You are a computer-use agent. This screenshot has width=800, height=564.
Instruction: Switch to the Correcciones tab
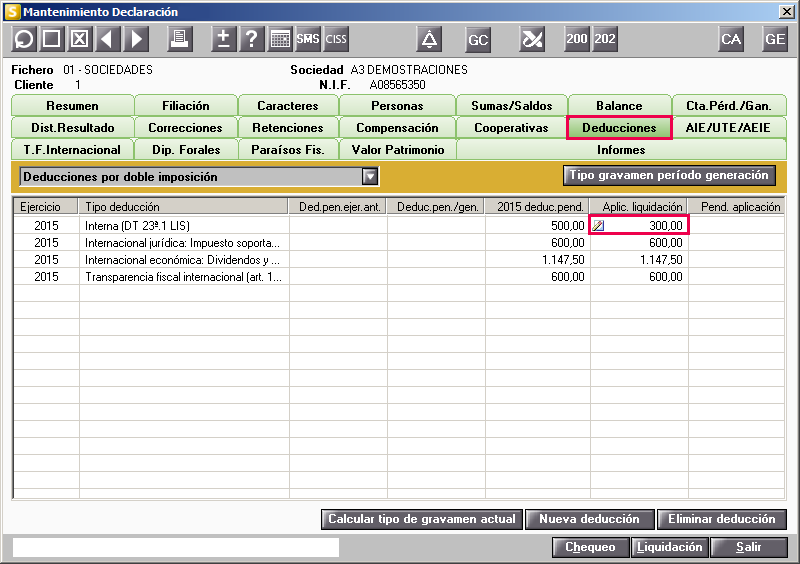[186, 128]
